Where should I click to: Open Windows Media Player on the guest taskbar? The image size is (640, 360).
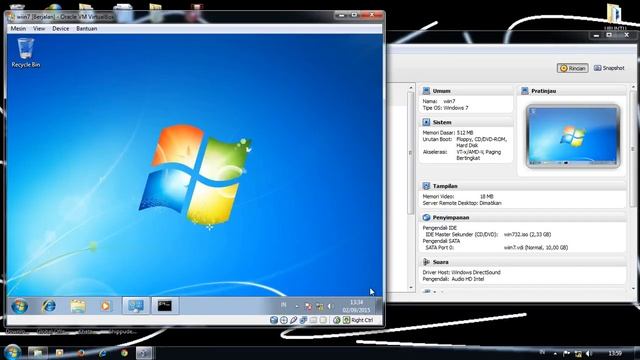[x=106, y=306]
